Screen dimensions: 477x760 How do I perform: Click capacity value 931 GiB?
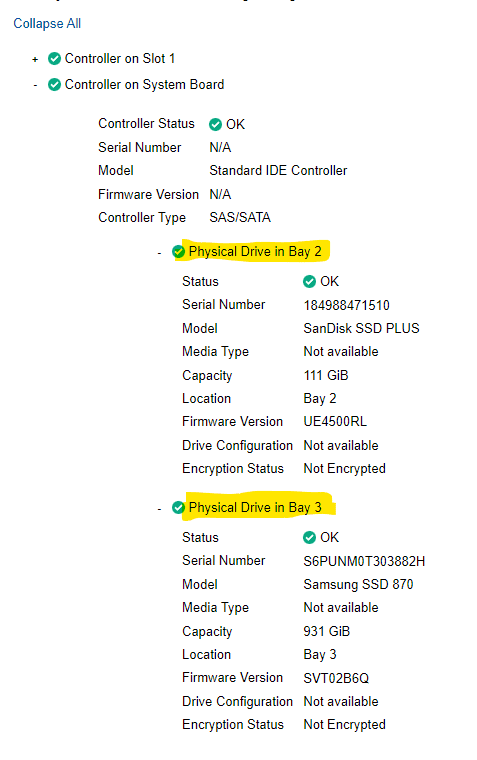coord(327,632)
